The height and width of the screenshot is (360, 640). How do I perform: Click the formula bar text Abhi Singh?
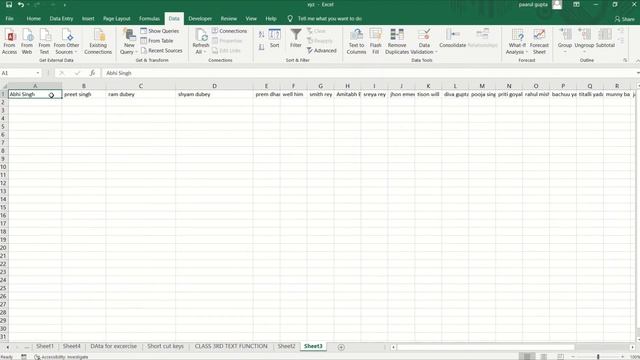coord(119,73)
